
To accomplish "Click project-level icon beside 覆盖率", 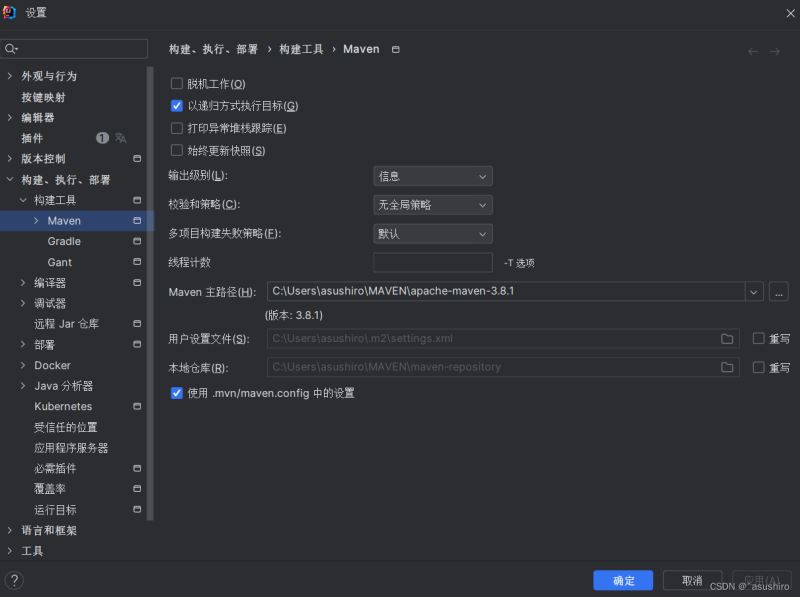I will tap(137, 488).
